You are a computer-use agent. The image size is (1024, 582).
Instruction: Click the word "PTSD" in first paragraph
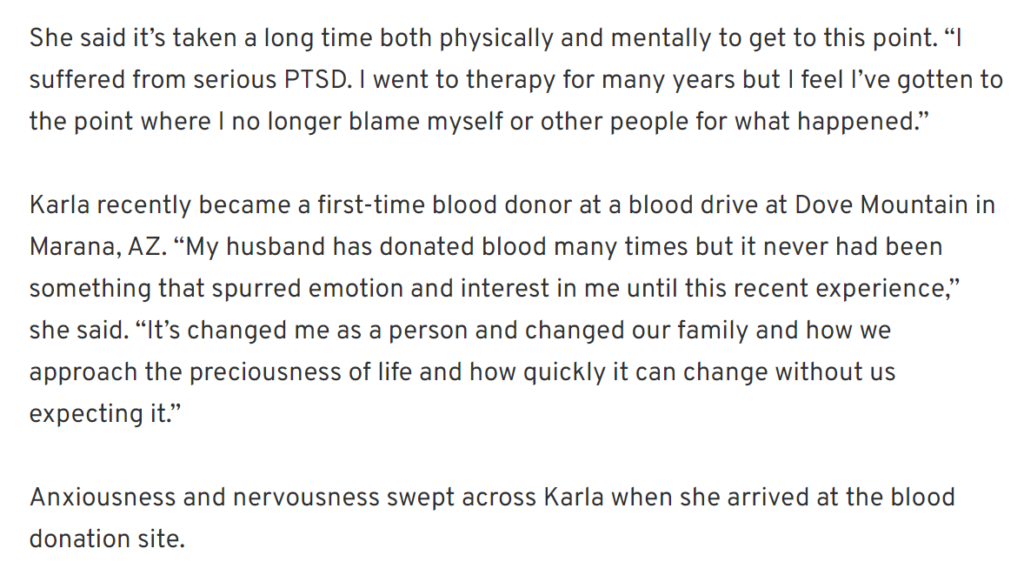316,80
